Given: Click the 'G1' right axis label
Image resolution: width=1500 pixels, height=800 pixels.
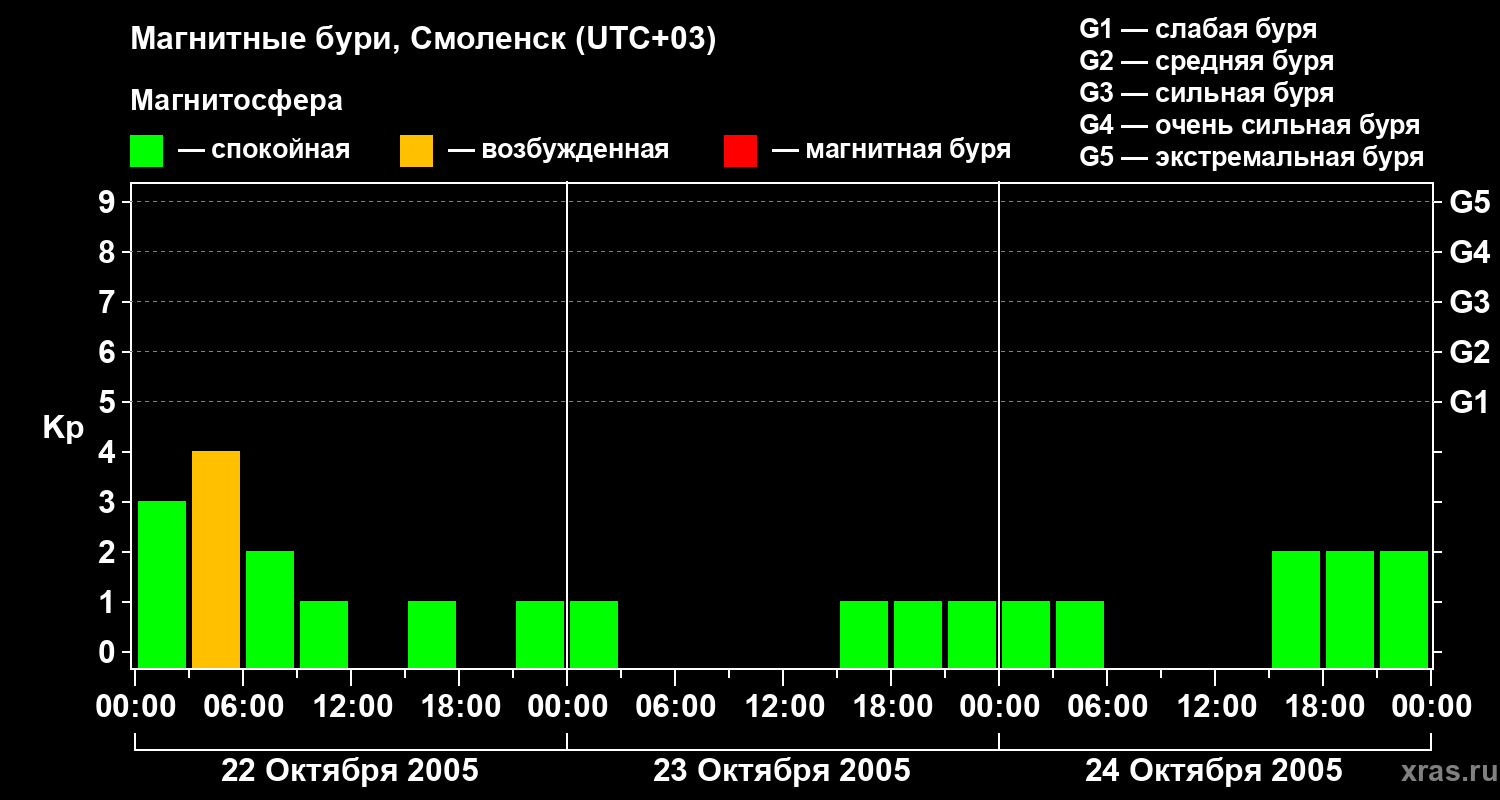Looking at the screenshot, I should (x=1470, y=402).
